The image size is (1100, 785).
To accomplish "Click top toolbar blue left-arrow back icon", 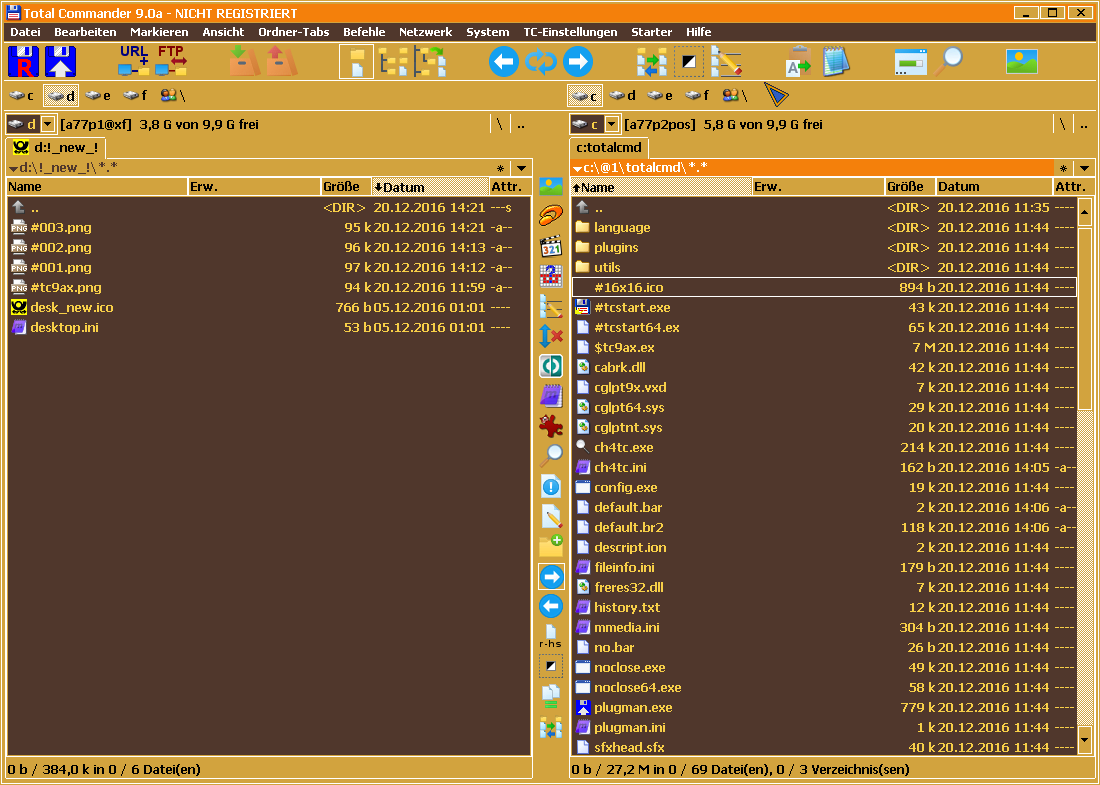I will [504, 62].
